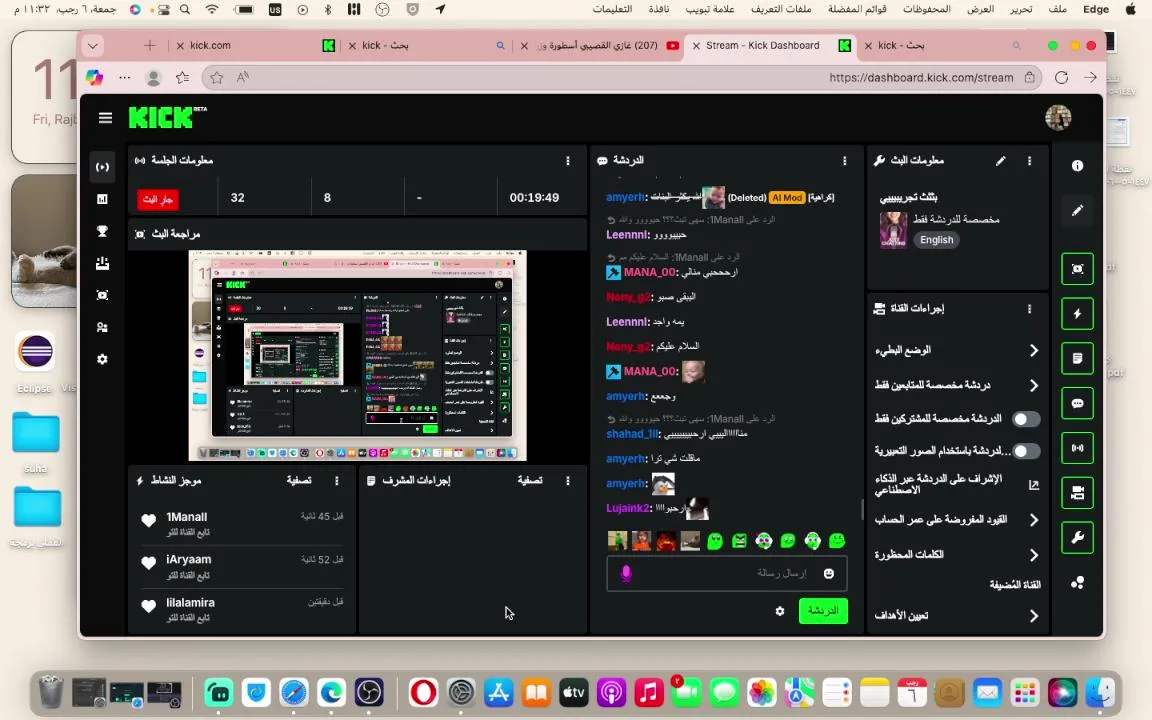Toggle the lightning activity widget icon in right bar

1077,314
